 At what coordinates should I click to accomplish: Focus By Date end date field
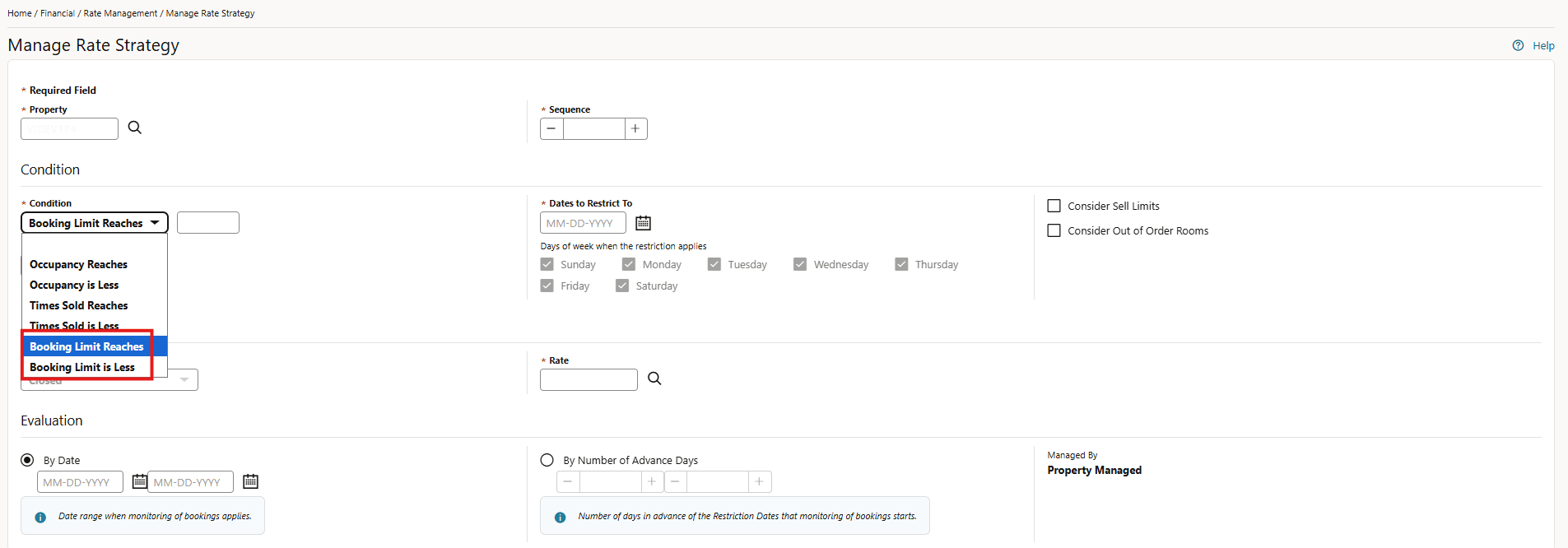click(x=190, y=481)
